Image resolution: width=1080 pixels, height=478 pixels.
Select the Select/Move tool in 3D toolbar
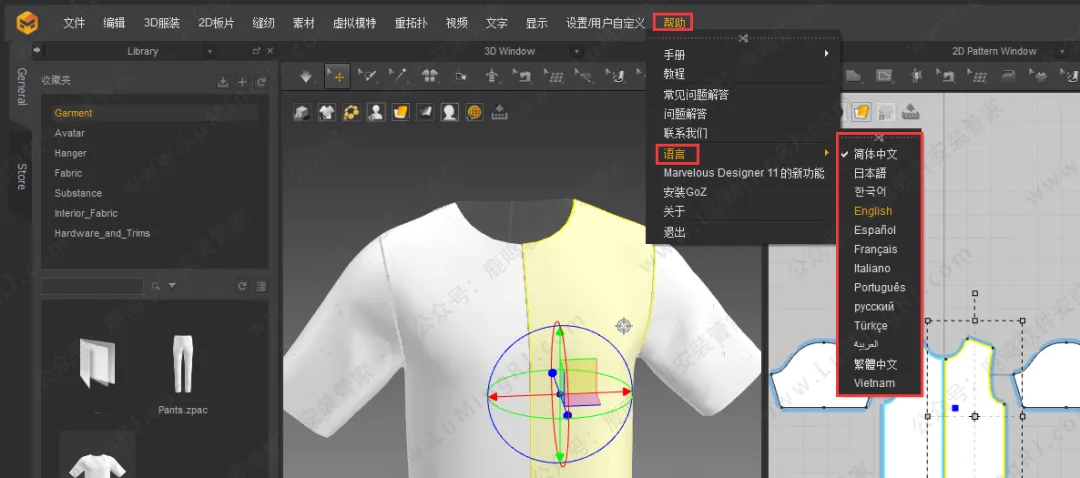pyautogui.click(x=338, y=76)
